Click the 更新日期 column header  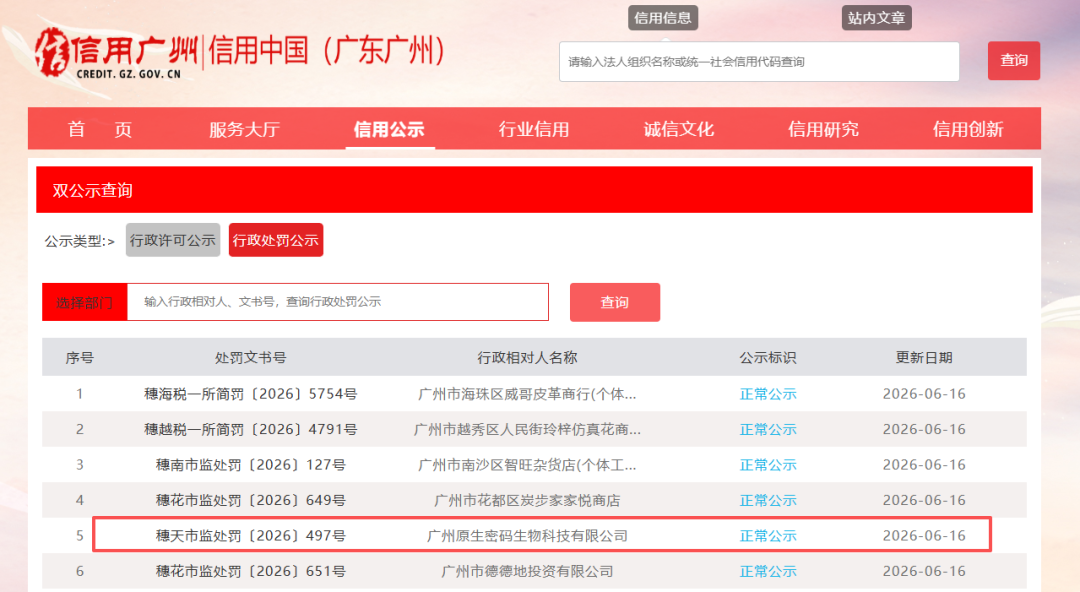tap(924, 358)
